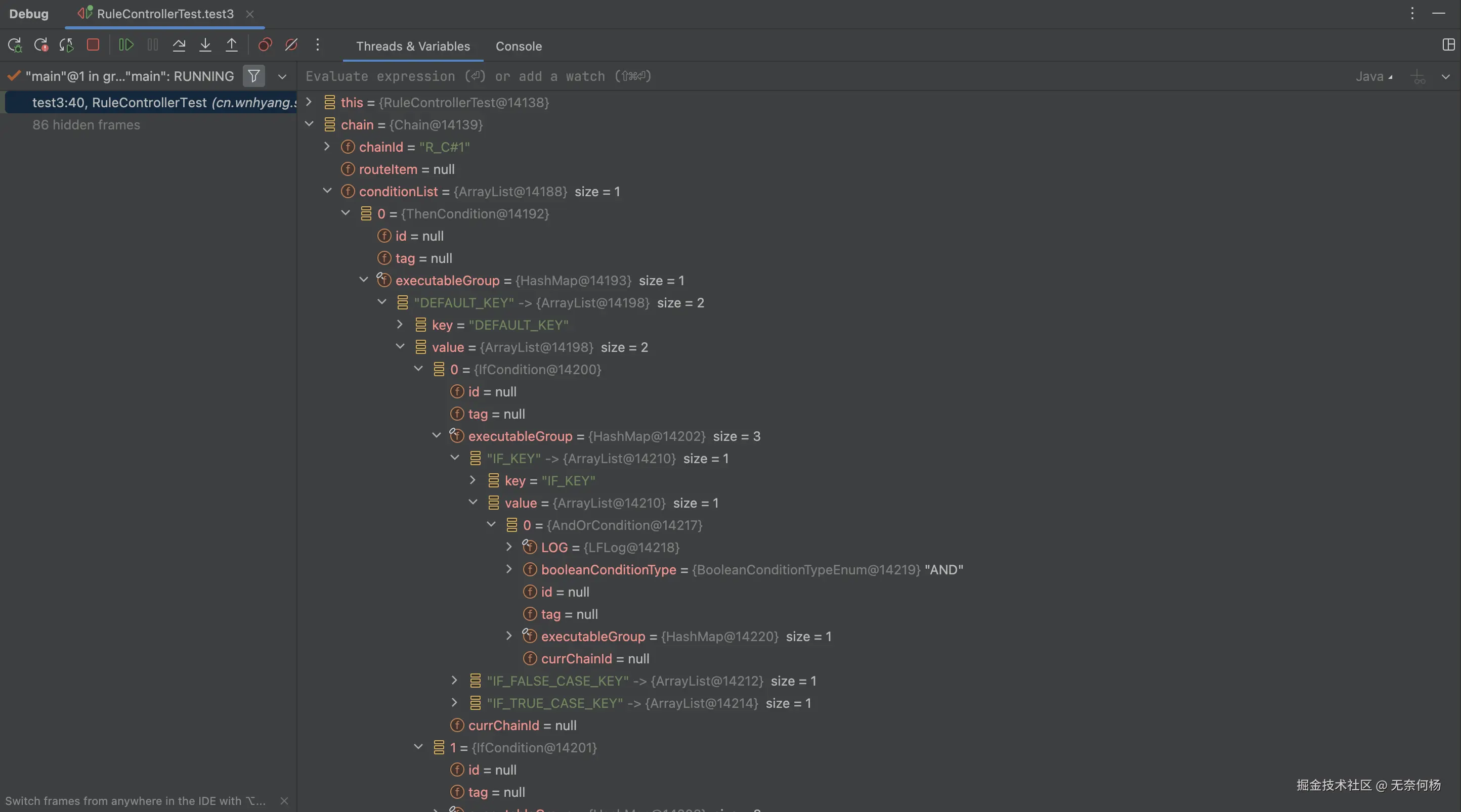Select the Threads & Variables tab

pyautogui.click(x=413, y=47)
